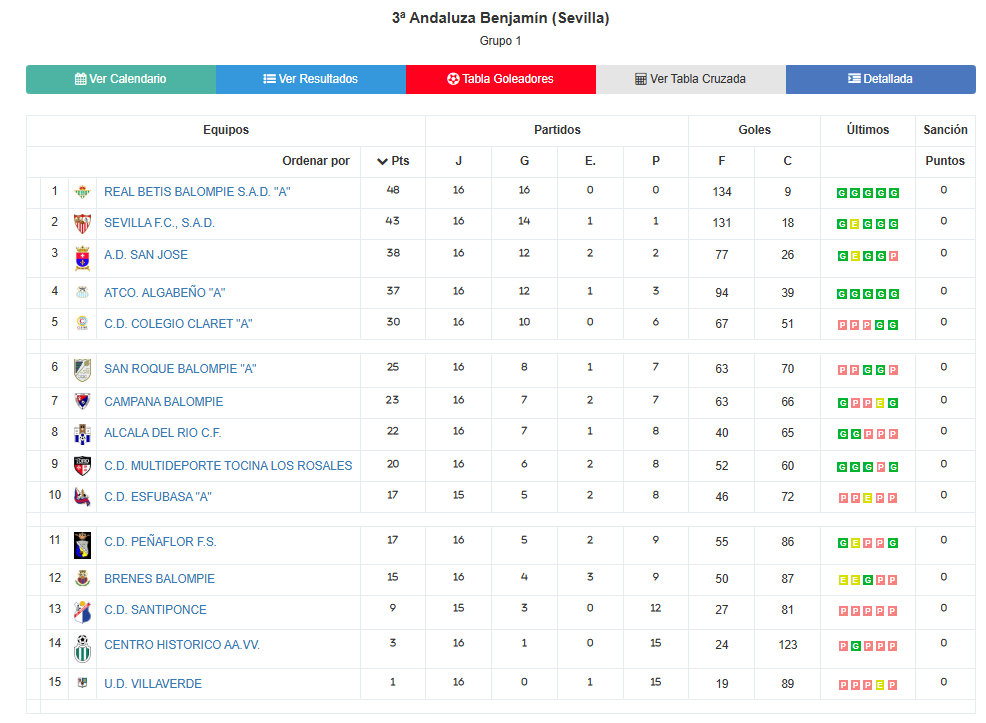Click the green G badge in Brenes Balompie's Últimos
Viewport: 986px width, 723px height.
tap(868, 580)
